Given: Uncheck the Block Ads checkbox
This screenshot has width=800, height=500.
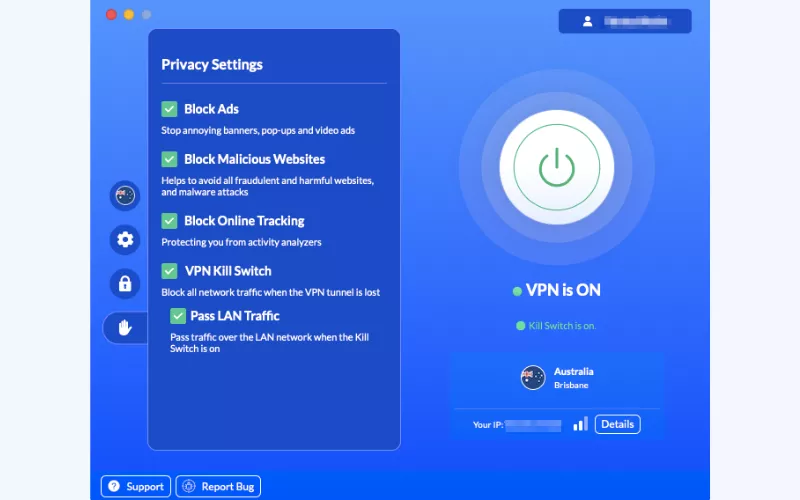Looking at the screenshot, I should point(169,109).
